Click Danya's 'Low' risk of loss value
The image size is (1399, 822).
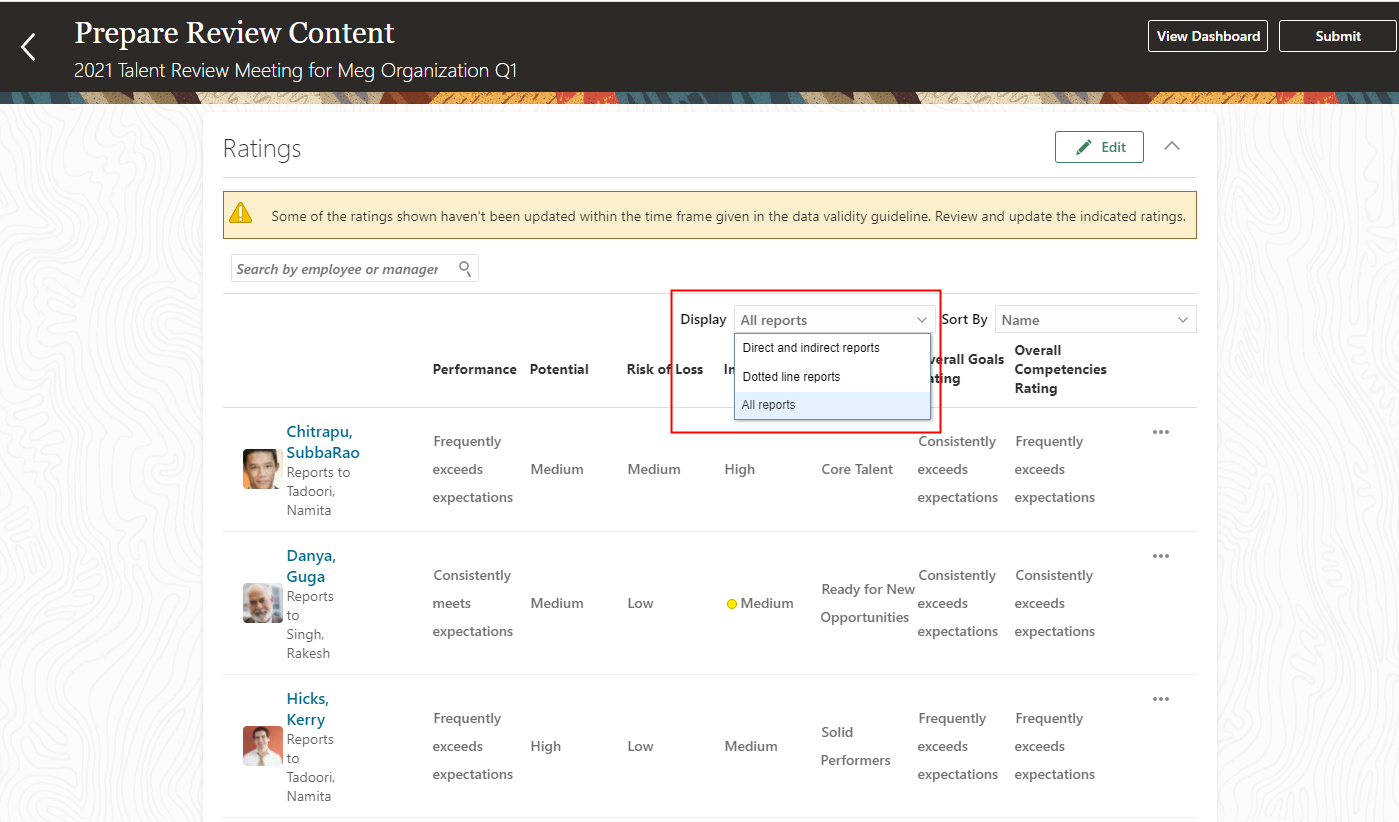[640, 603]
